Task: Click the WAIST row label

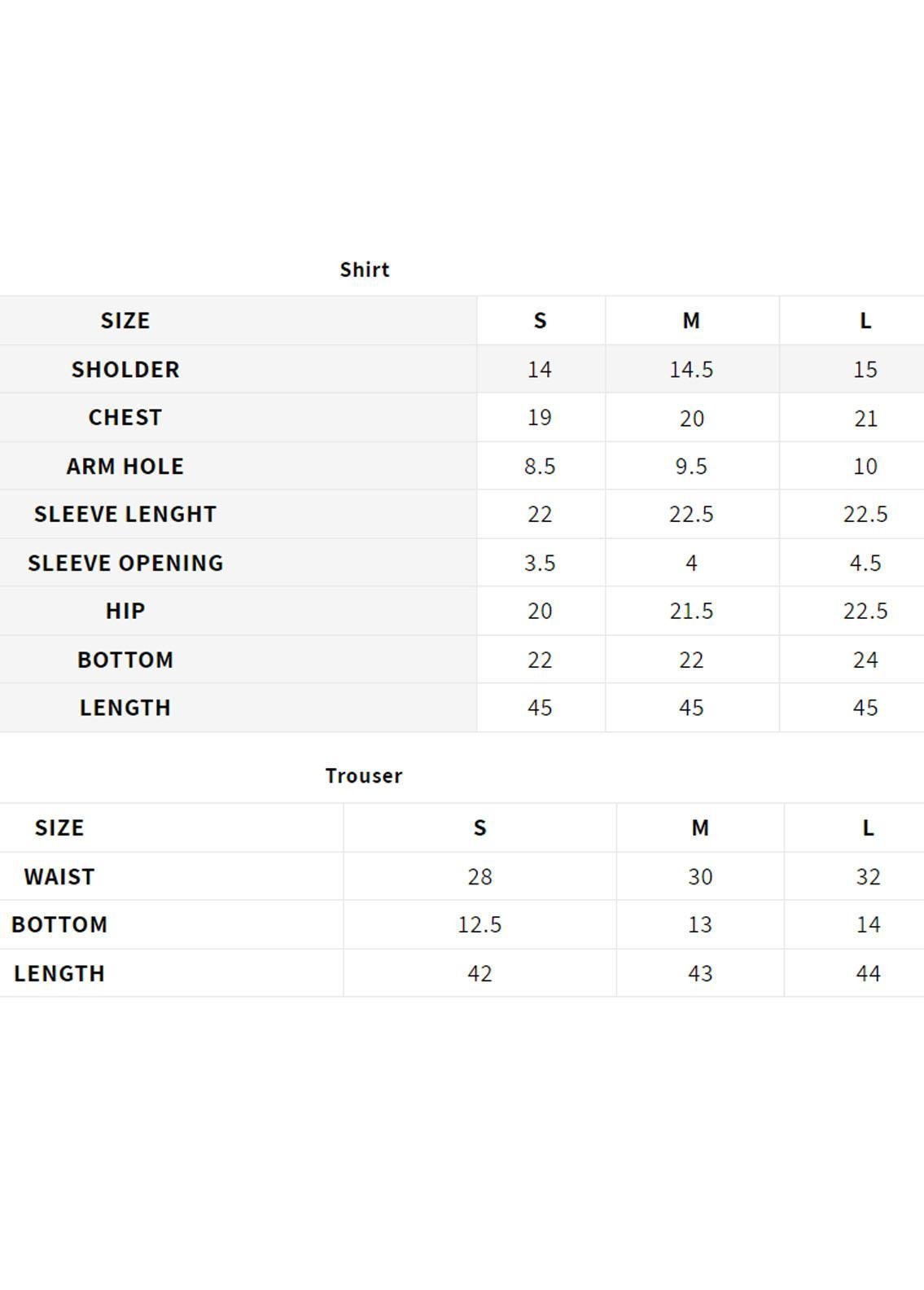Action: tap(59, 876)
